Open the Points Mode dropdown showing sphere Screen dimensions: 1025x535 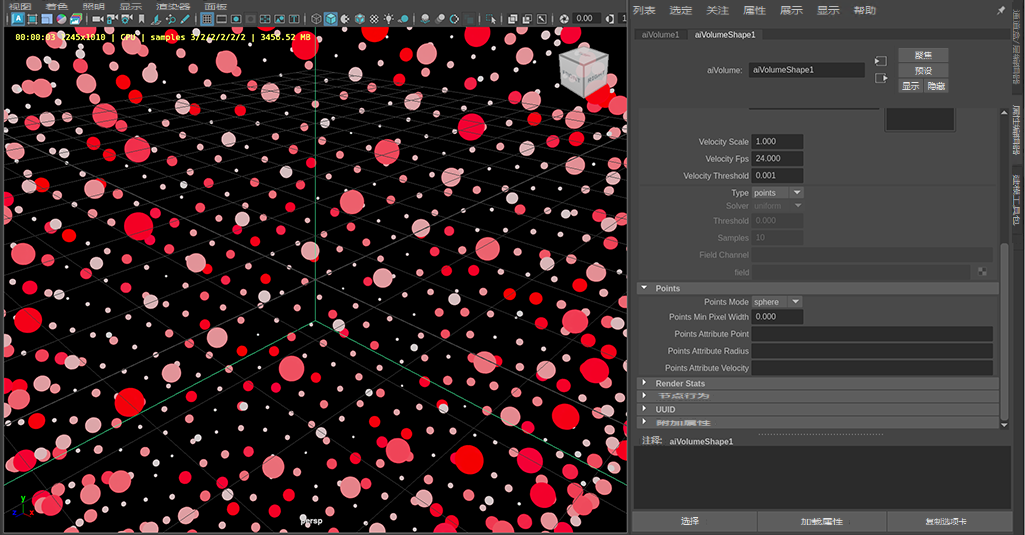pyautogui.click(x=777, y=302)
